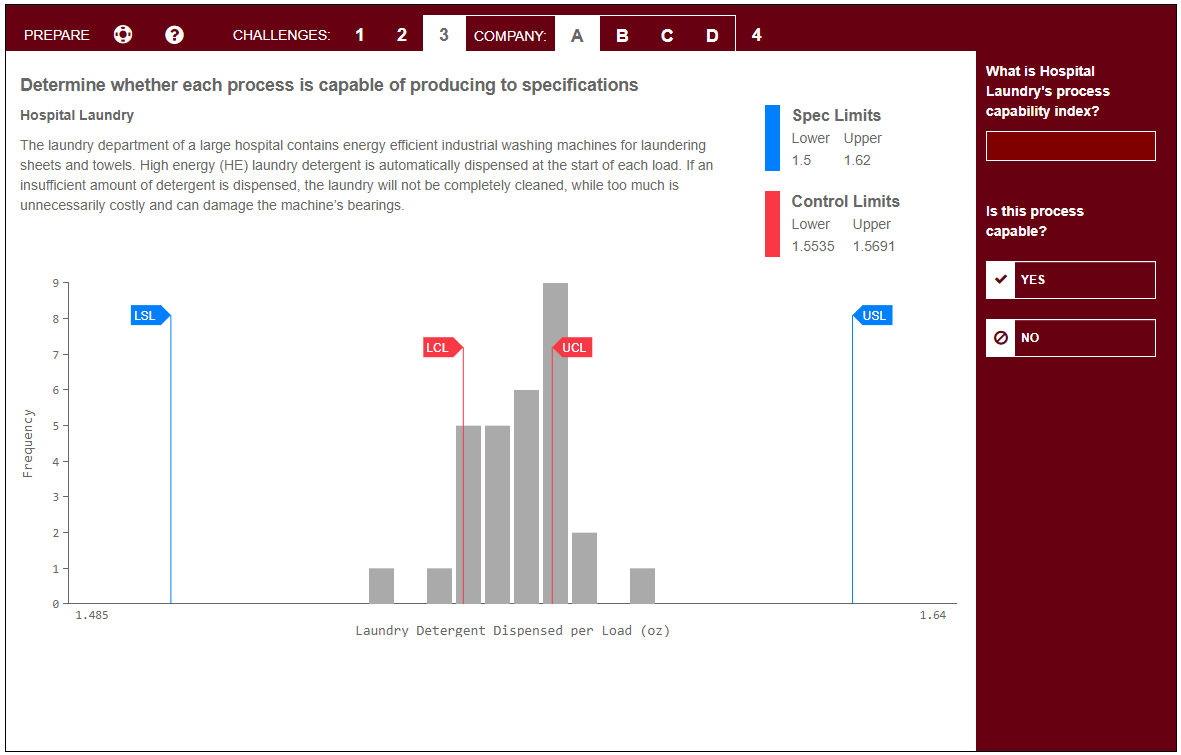Open the PREPARE menu
Screen dimensions: 1181x755
(56, 34)
